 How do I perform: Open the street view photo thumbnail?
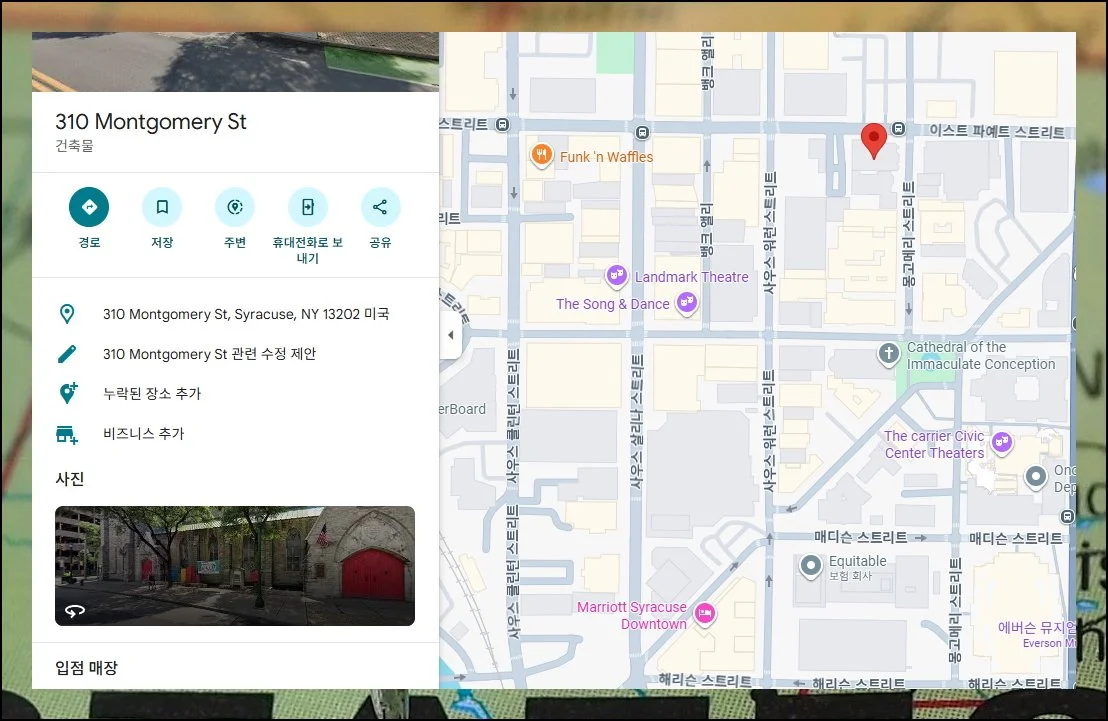[x=235, y=565]
